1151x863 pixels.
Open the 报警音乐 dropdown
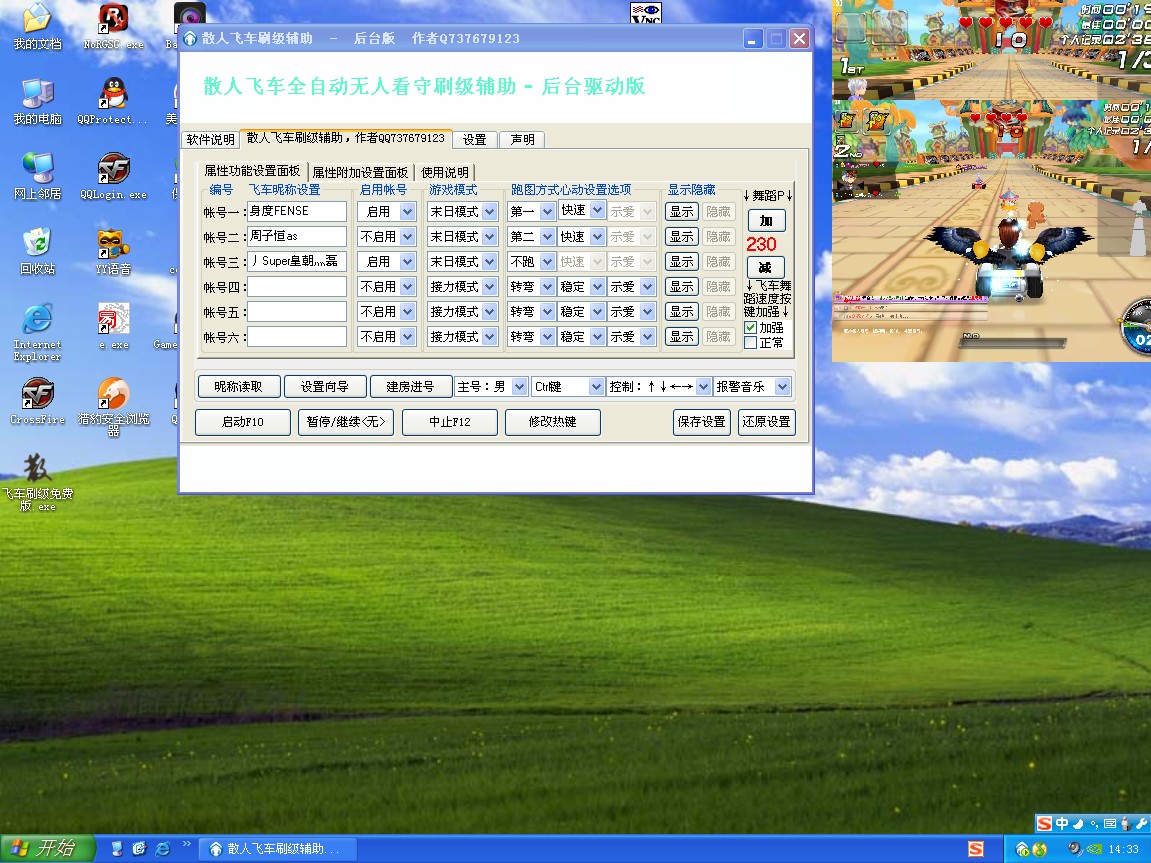783,386
